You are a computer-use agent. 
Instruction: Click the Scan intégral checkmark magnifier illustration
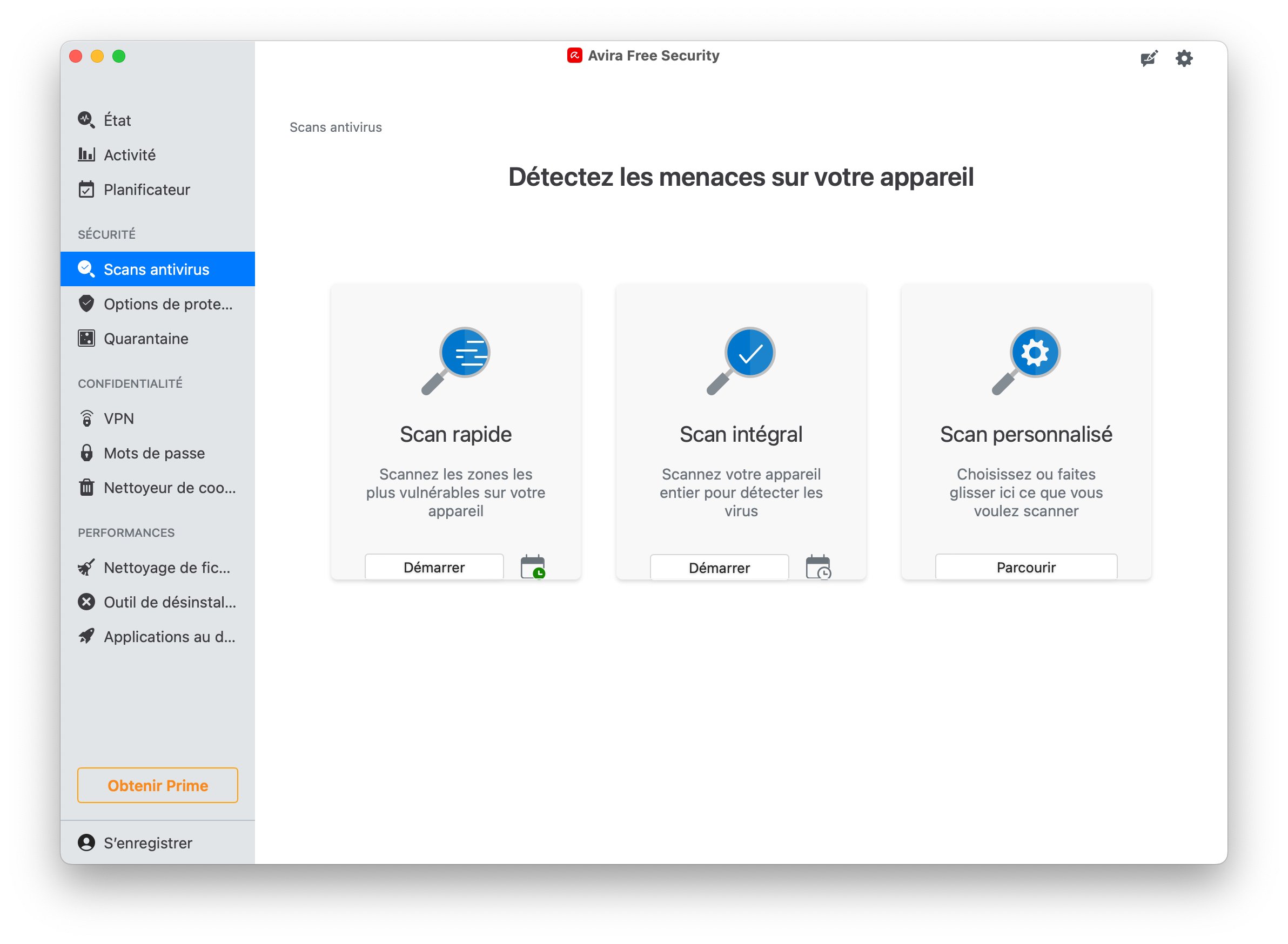(741, 361)
